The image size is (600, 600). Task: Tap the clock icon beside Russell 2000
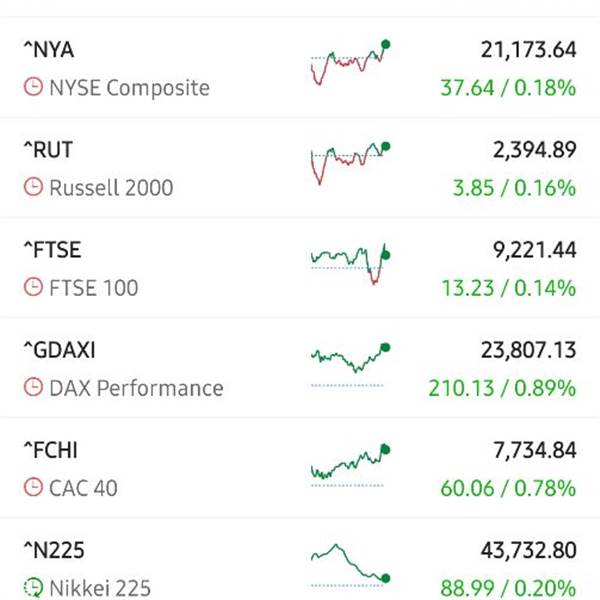click(x=33, y=187)
